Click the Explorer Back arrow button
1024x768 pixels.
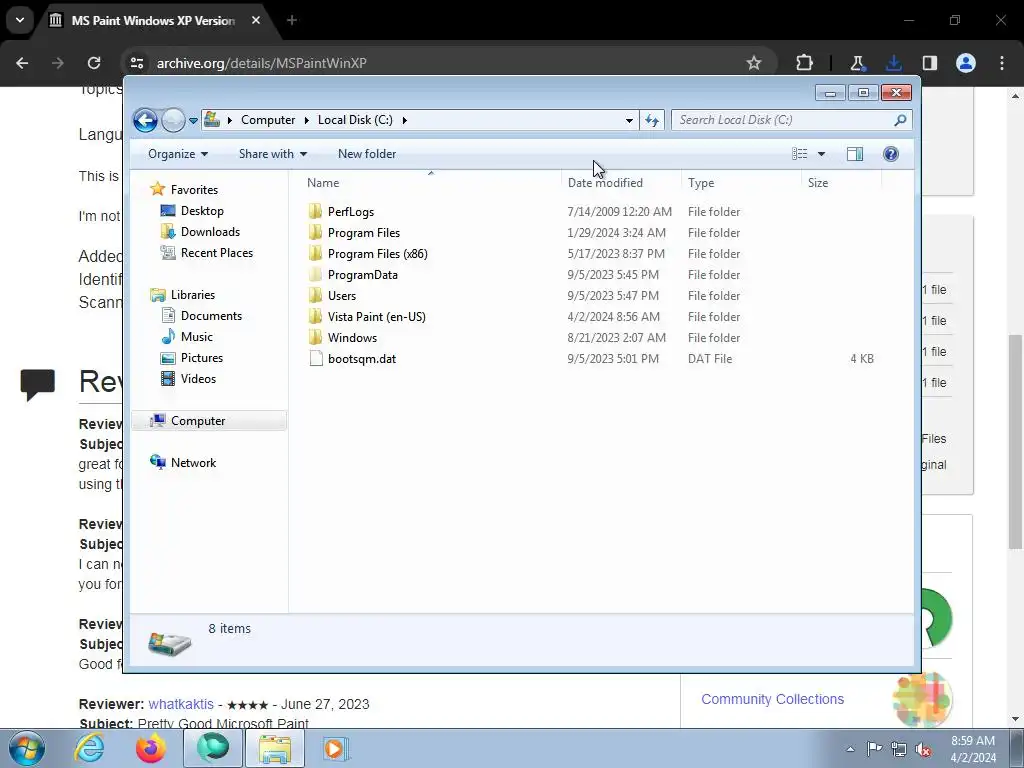point(145,120)
